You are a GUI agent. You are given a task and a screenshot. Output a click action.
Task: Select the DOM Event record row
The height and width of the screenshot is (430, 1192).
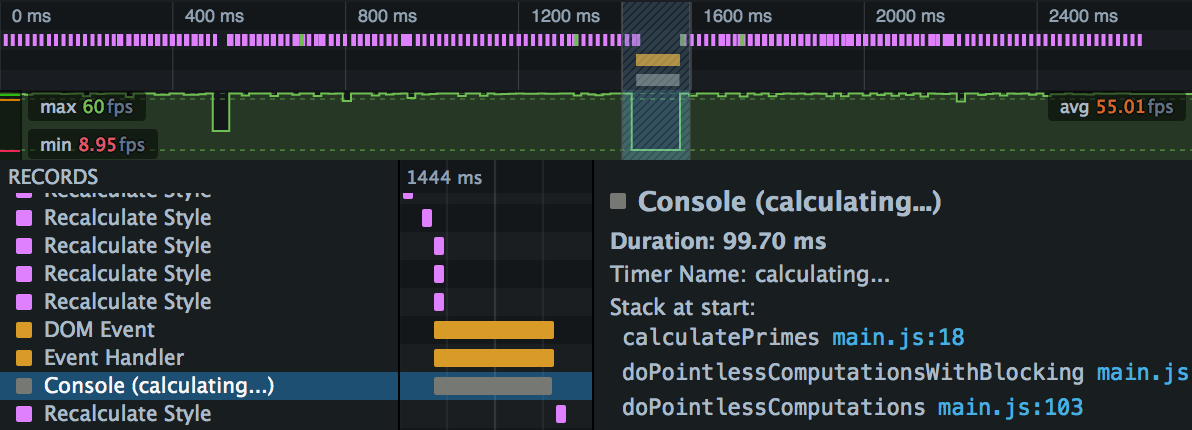[x=99, y=330]
